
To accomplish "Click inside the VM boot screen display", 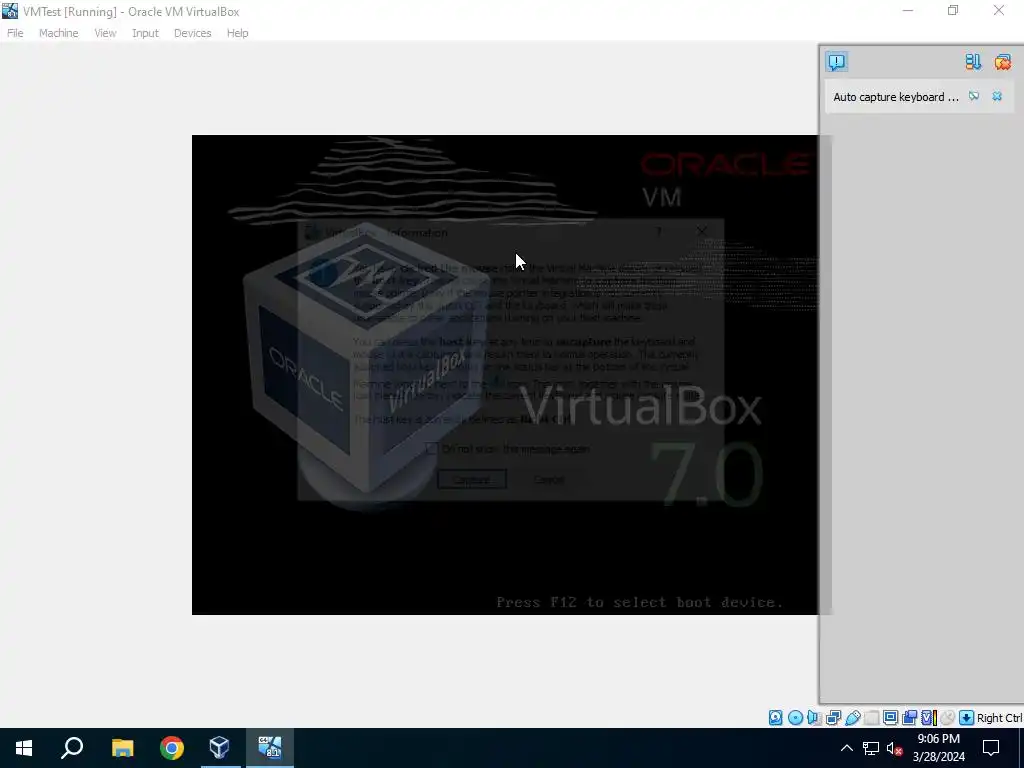I will pyautogui.click(x=504, y=374).
